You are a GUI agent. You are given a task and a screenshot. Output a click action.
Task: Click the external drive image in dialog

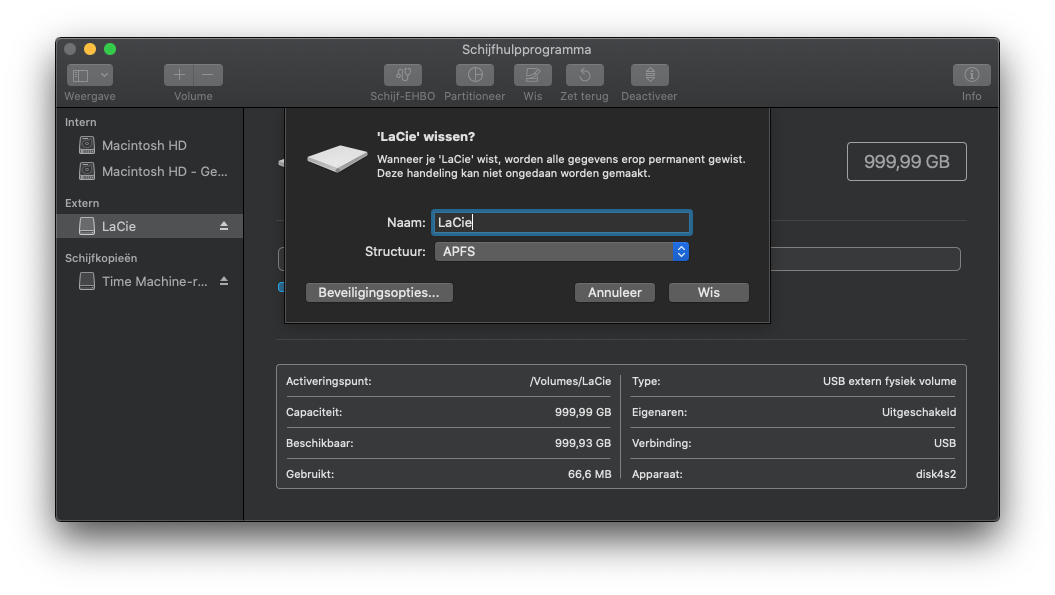[x=337, y=158]
